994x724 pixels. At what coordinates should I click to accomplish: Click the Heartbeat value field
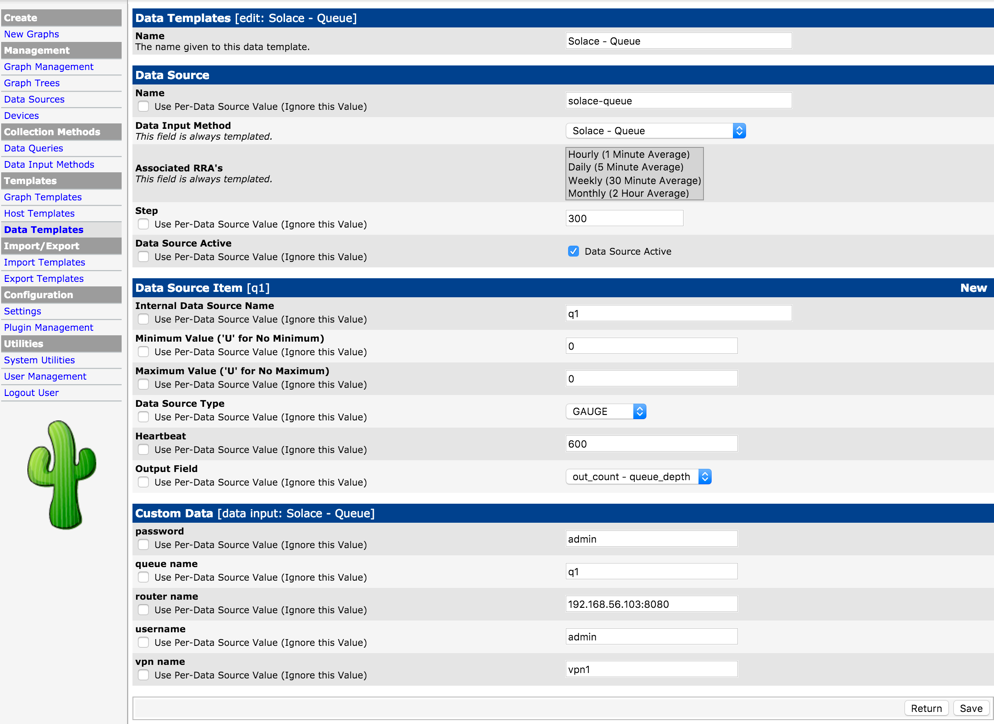pyautogui.click(x=651, y=444)
